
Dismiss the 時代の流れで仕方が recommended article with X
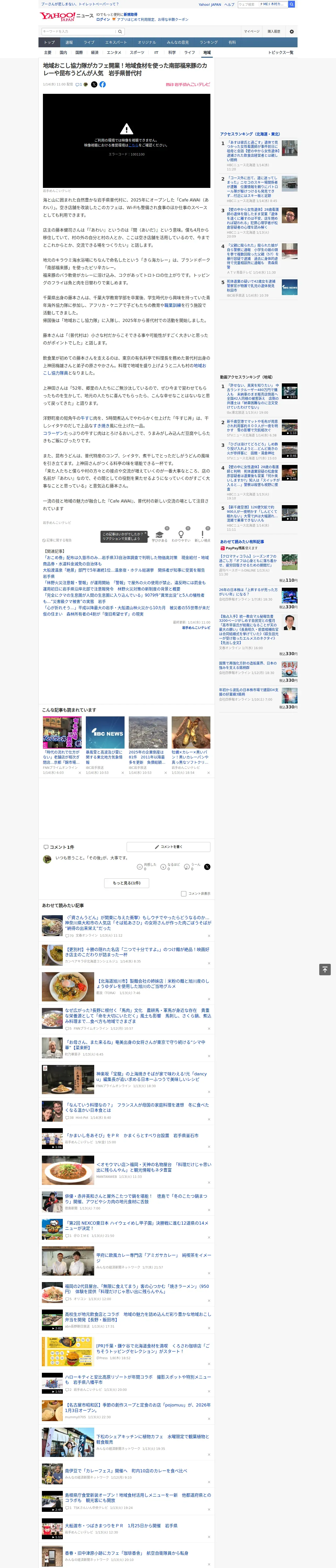coord(80,773)
